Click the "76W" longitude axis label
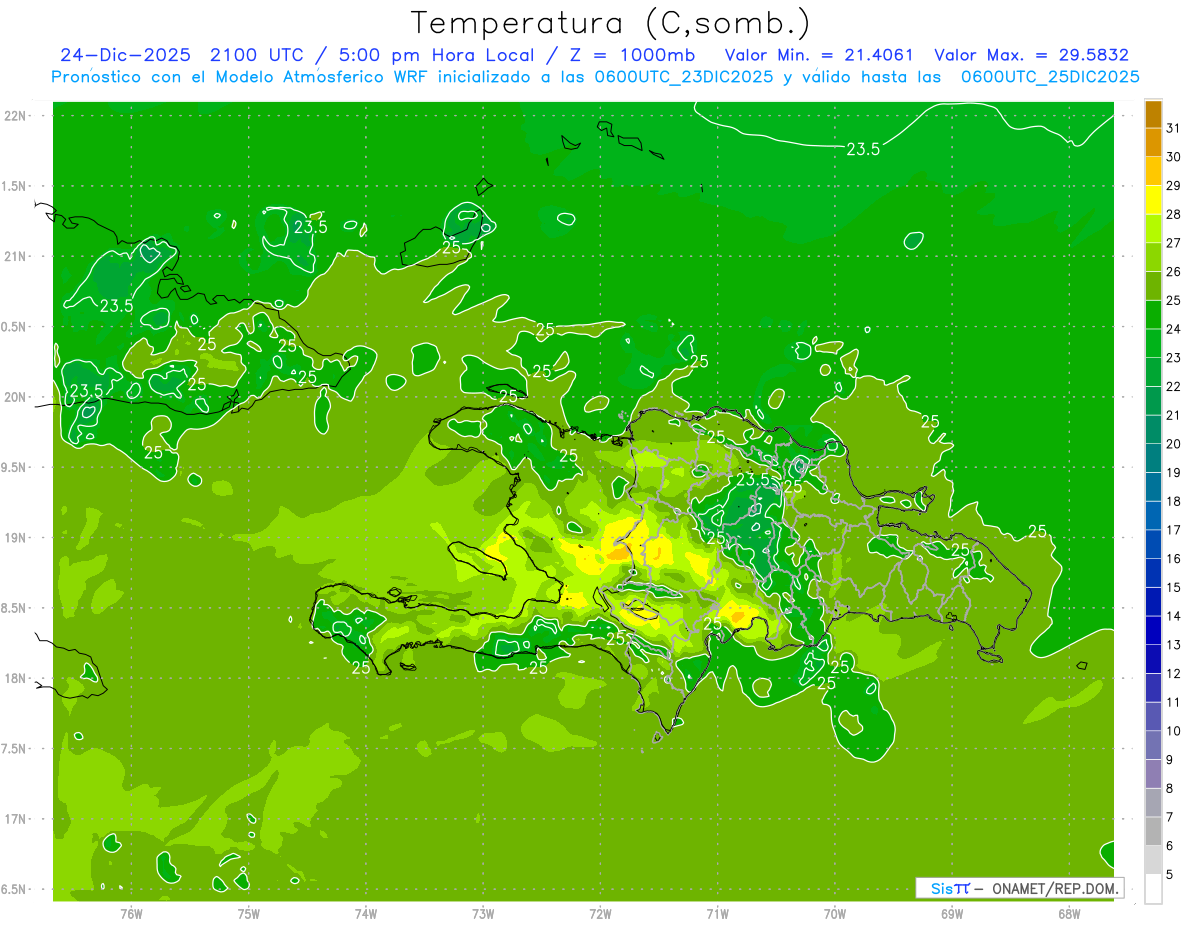 (131, 913)
